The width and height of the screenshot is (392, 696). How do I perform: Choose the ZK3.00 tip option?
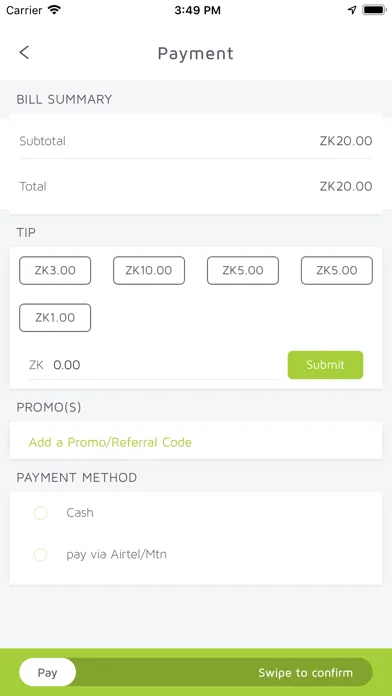click(x=55, y=270)
